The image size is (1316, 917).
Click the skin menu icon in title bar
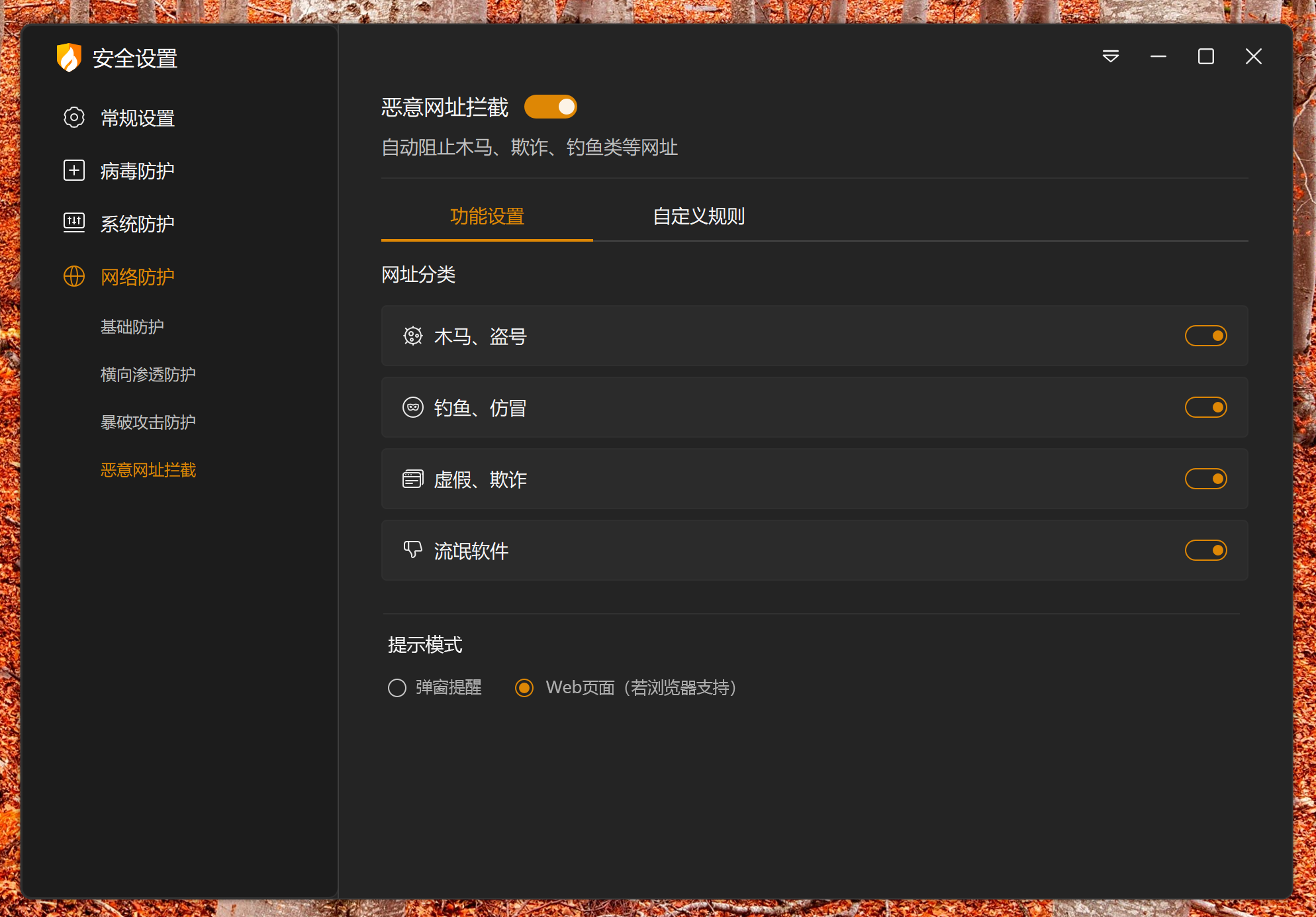1110,57
